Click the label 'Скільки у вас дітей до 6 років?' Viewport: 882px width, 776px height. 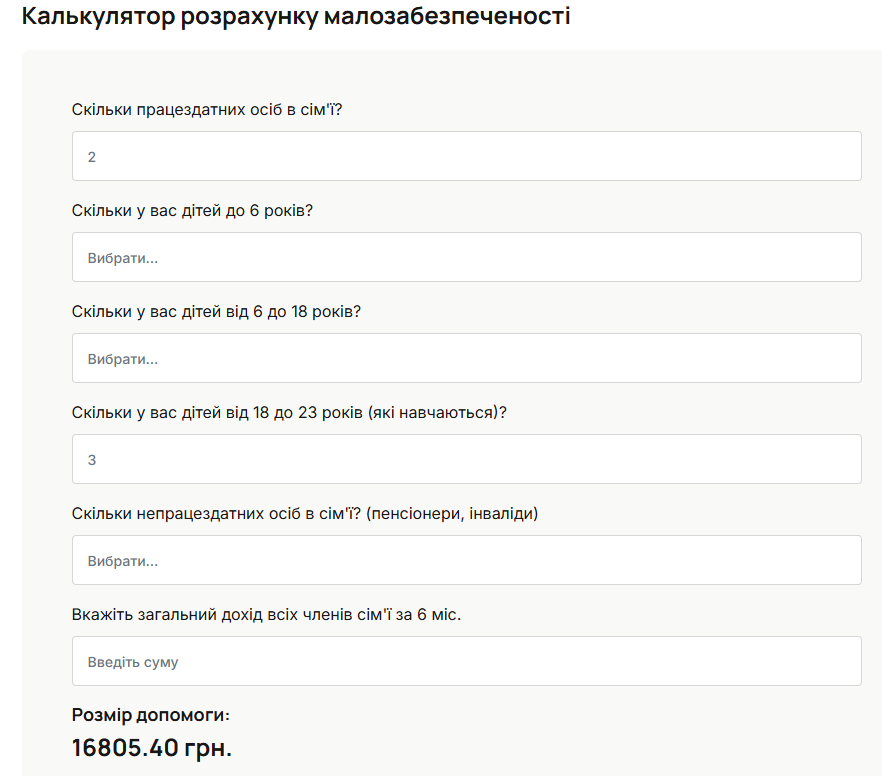point(193,210)
